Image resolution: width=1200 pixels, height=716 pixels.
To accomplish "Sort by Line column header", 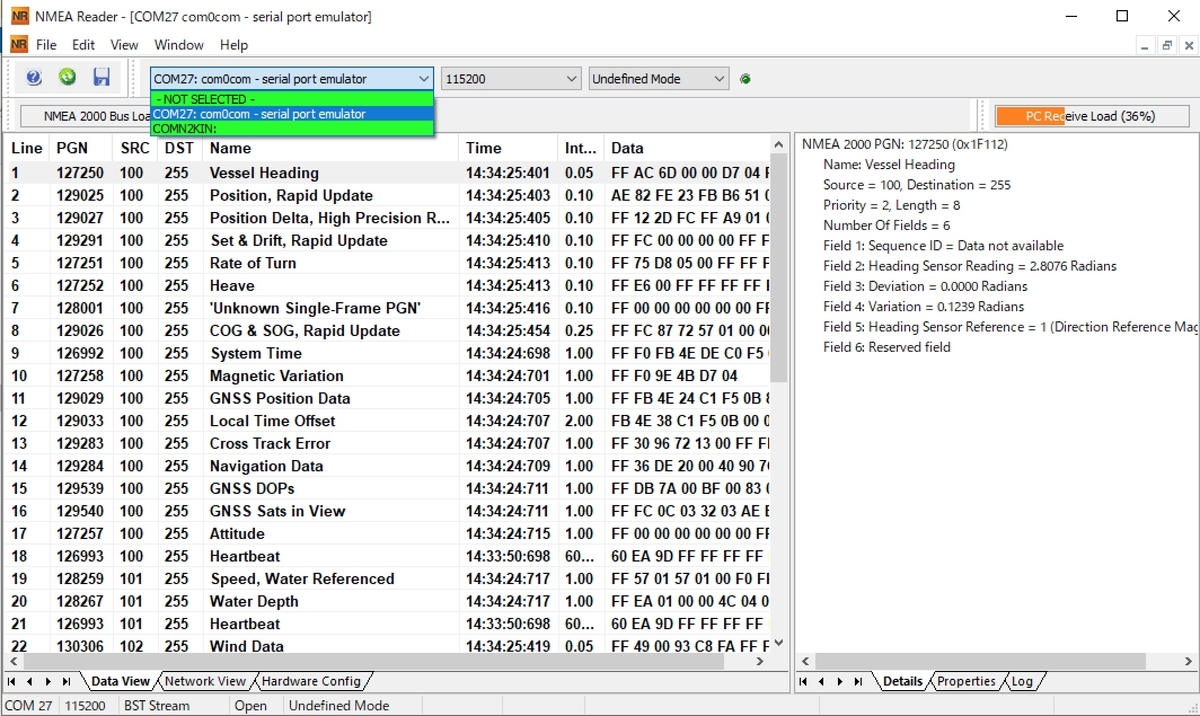I will click(x=28, y=148).
